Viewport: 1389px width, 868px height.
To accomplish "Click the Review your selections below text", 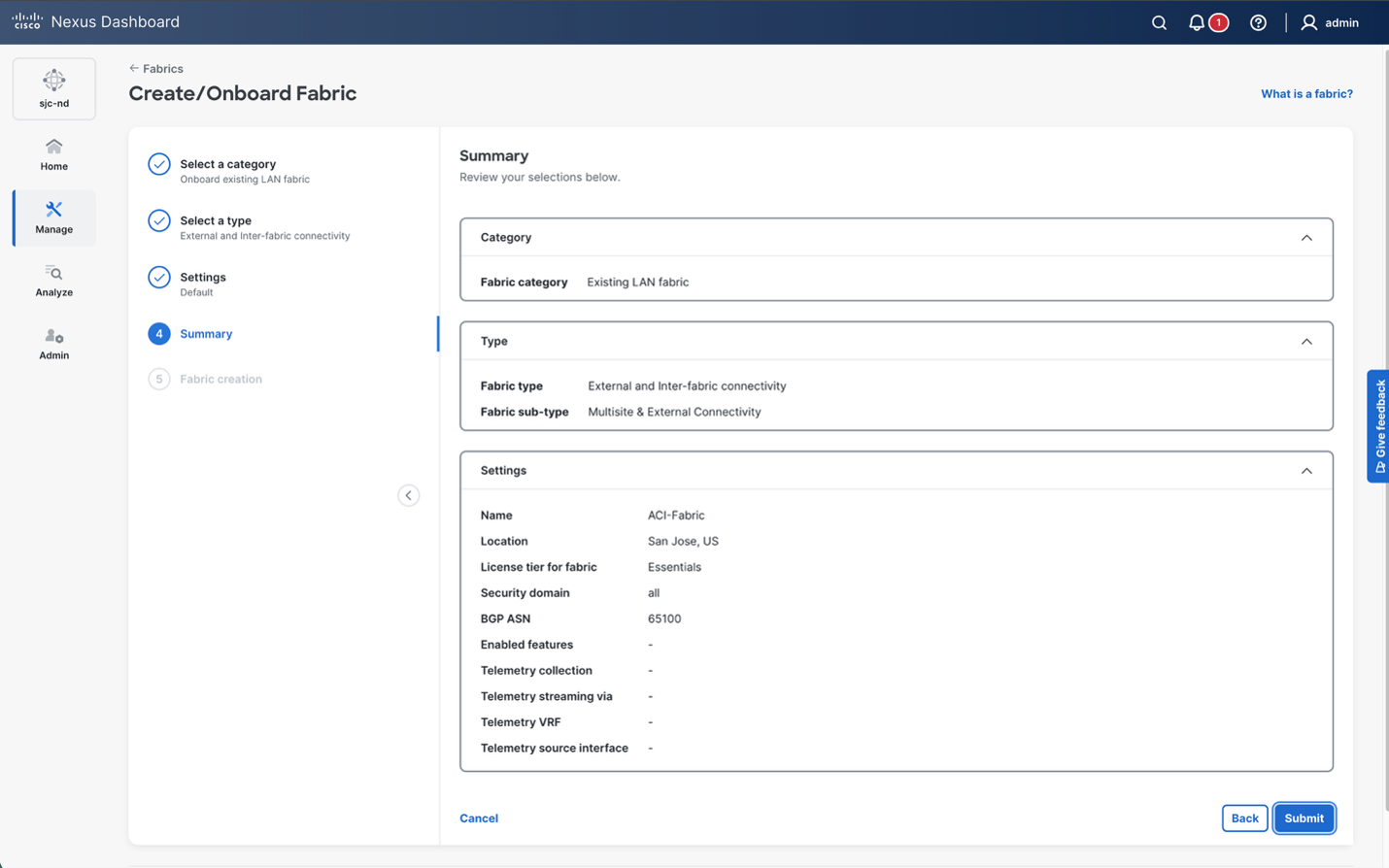I will click(x=540, y=178).
